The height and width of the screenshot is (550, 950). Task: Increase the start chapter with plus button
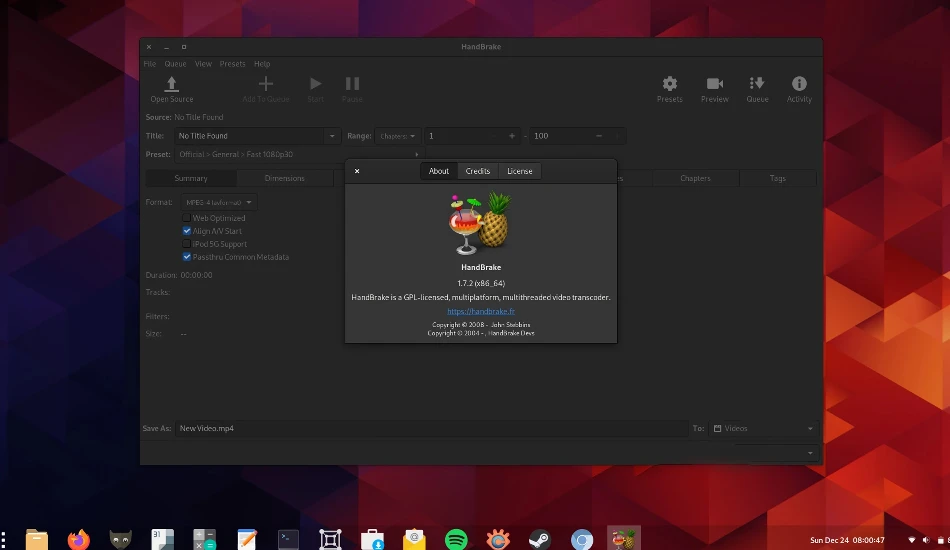[512, 136]
